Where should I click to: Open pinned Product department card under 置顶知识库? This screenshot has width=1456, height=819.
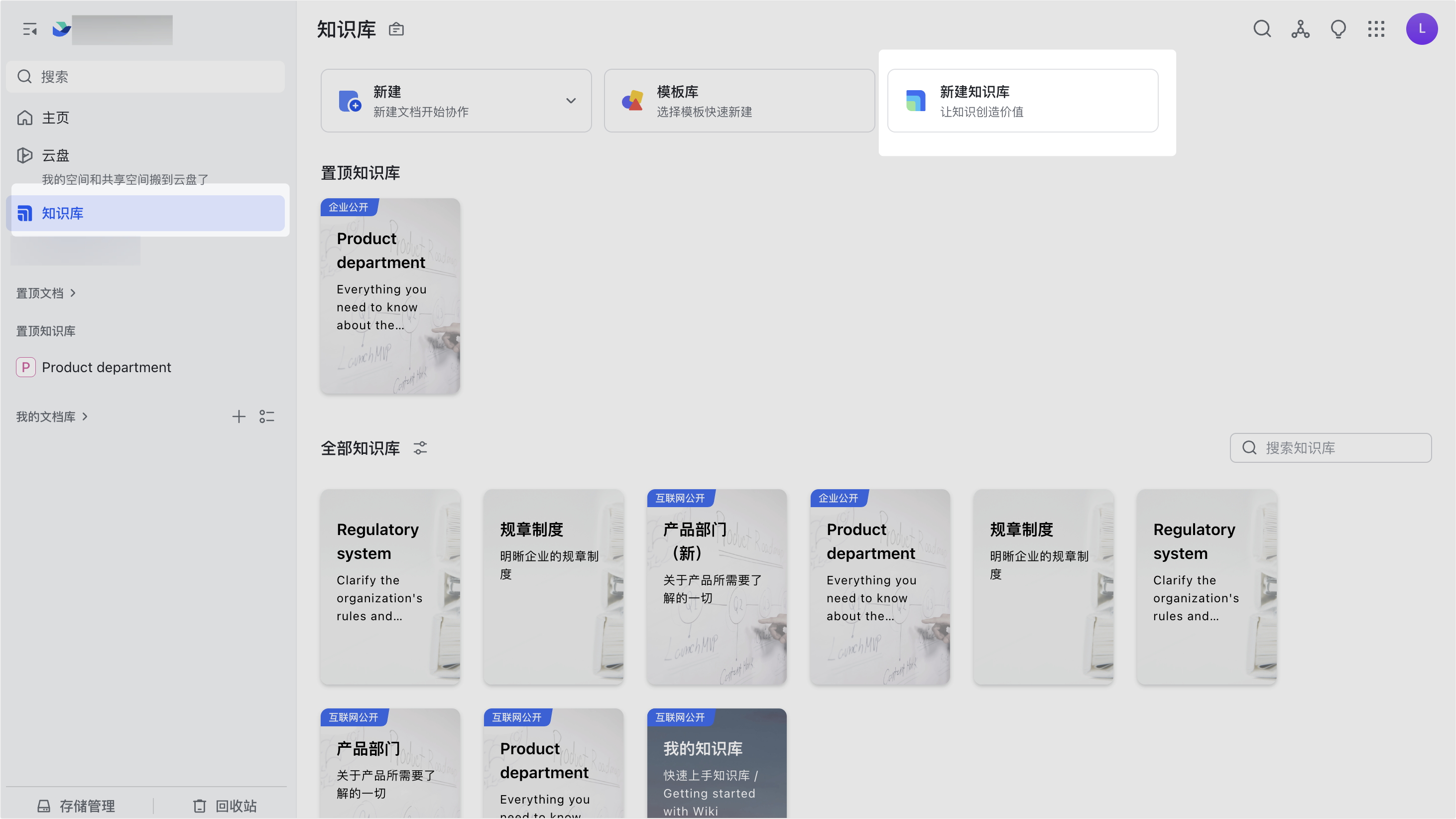point(390,296)
